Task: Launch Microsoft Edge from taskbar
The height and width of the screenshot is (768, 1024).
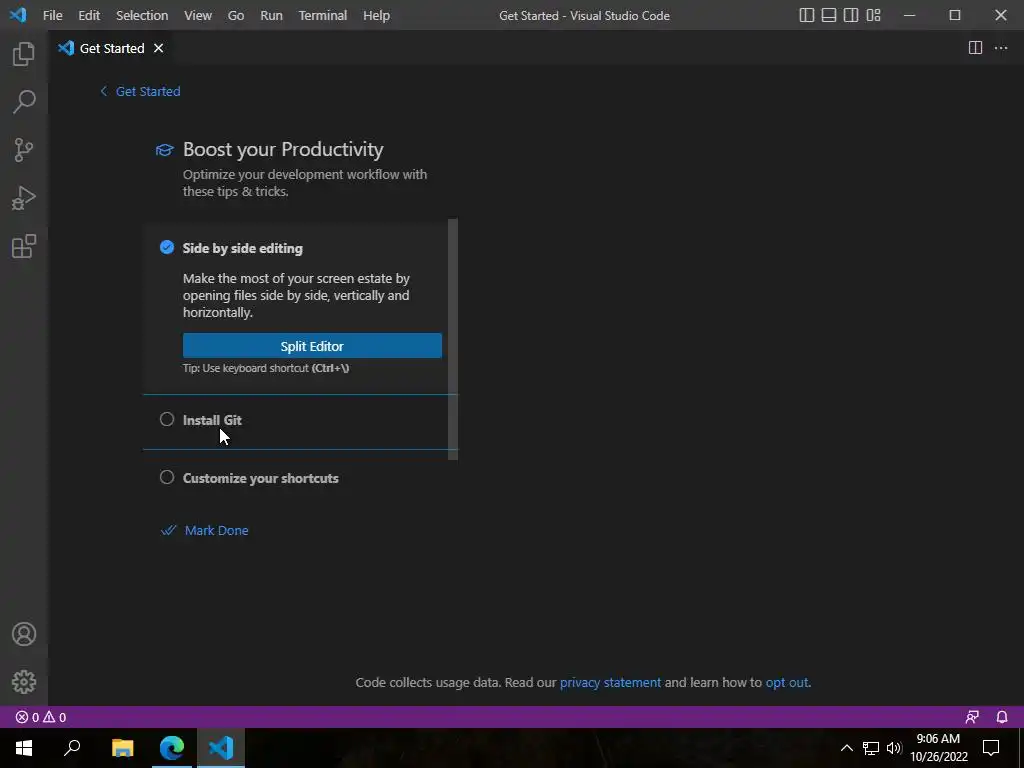Action: [172, 748]
